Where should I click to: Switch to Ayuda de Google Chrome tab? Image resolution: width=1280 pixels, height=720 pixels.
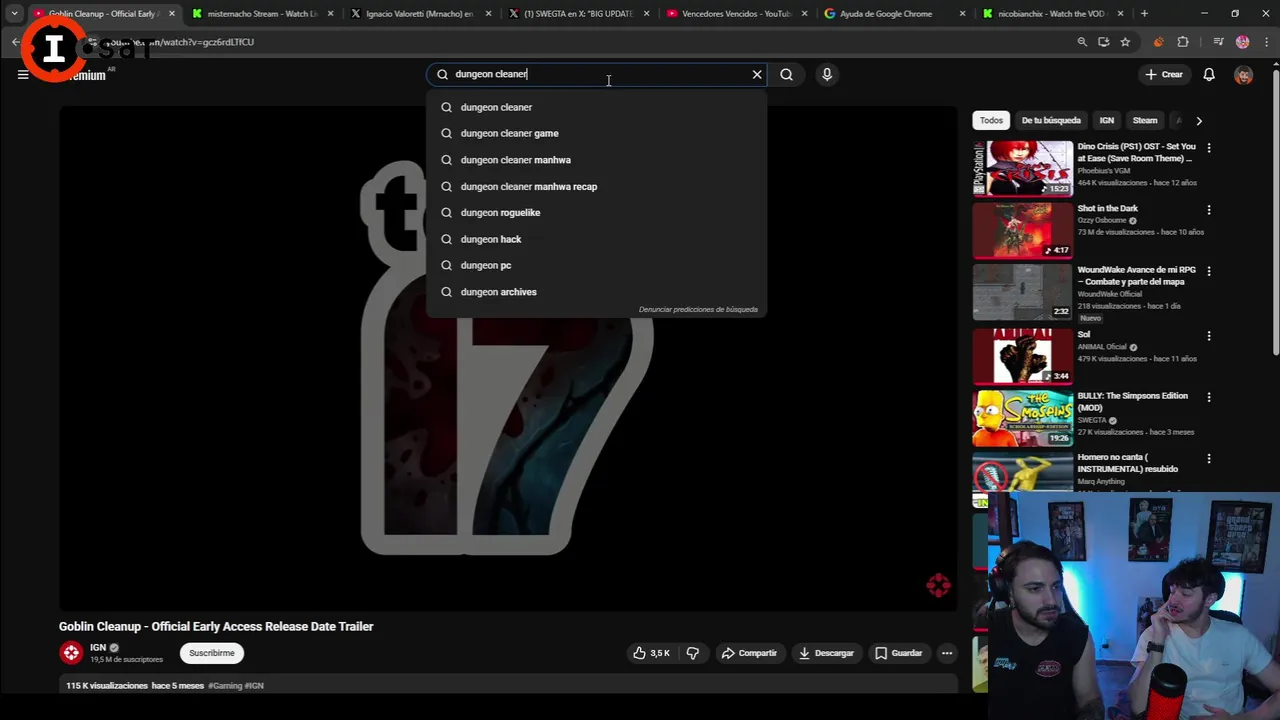click(x=894, y=14)
